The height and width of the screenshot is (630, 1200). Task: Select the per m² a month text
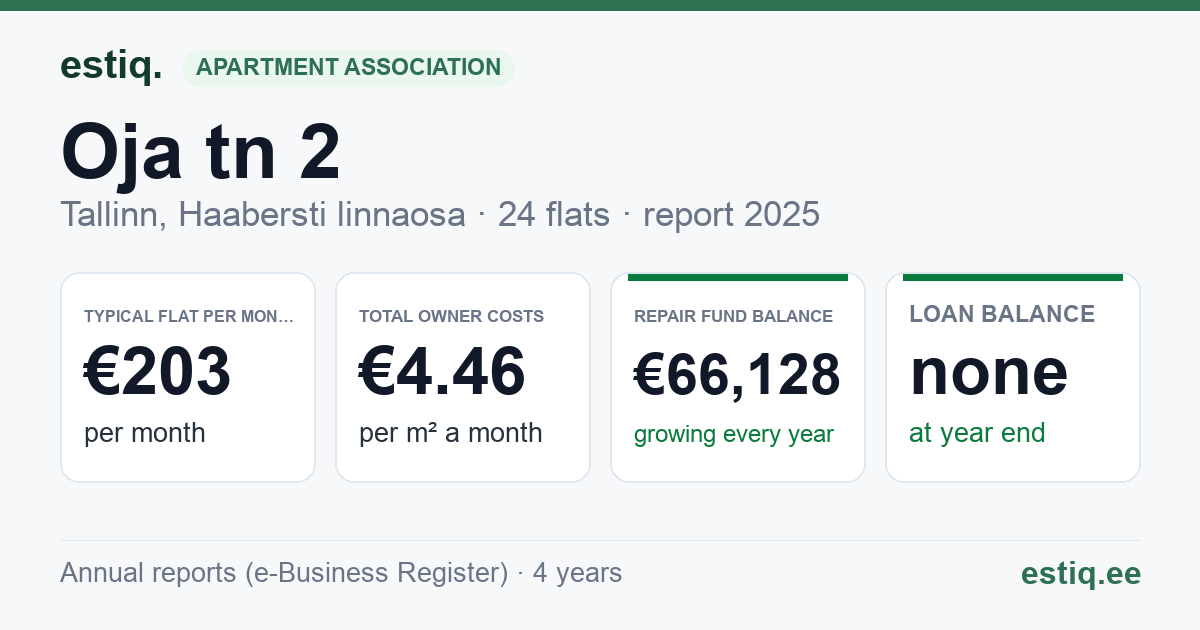tap(450, 433)
